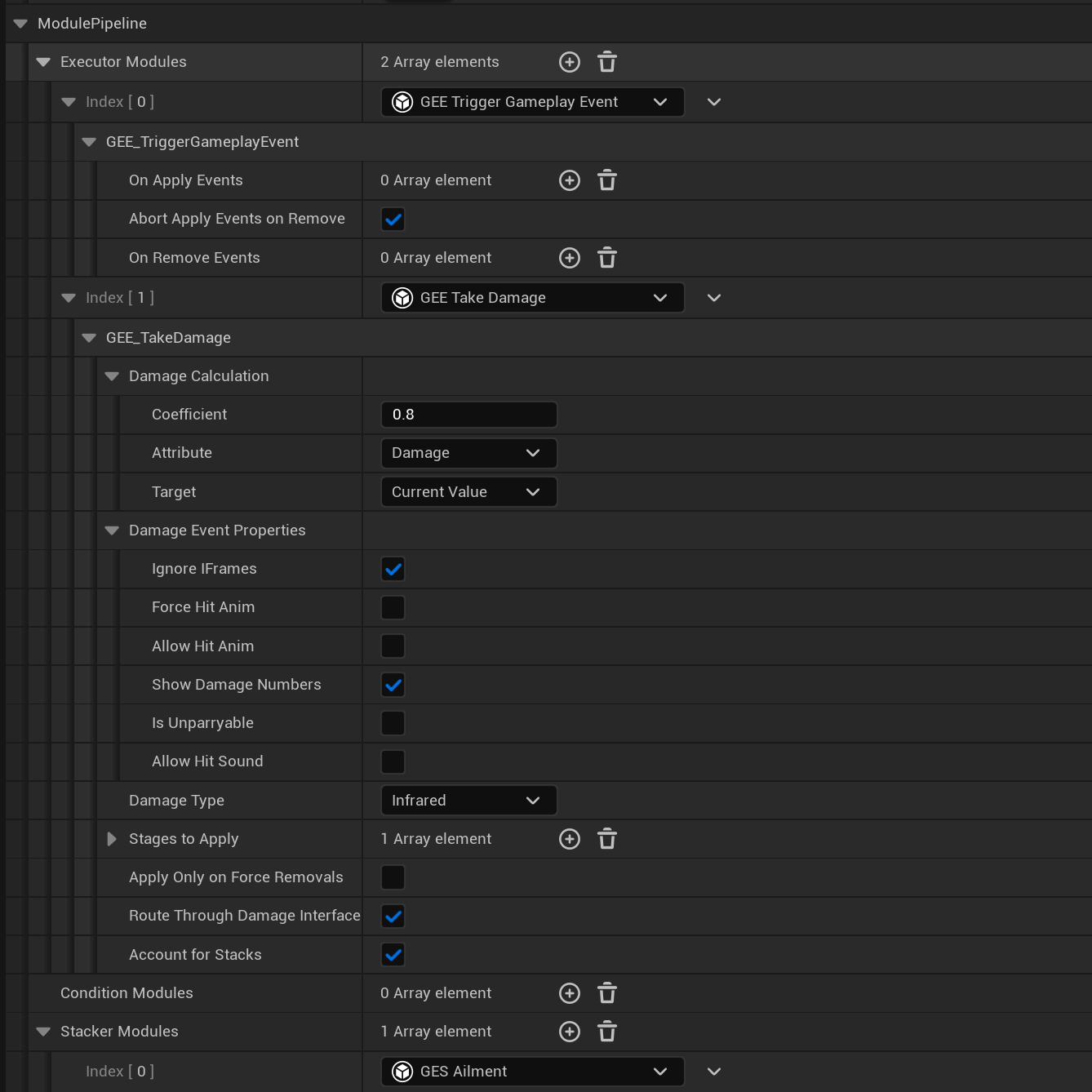Viewport: 1092px width, 1092px height.
Task: Check Apply Only on Force Removals
Action: click(393, 877)
